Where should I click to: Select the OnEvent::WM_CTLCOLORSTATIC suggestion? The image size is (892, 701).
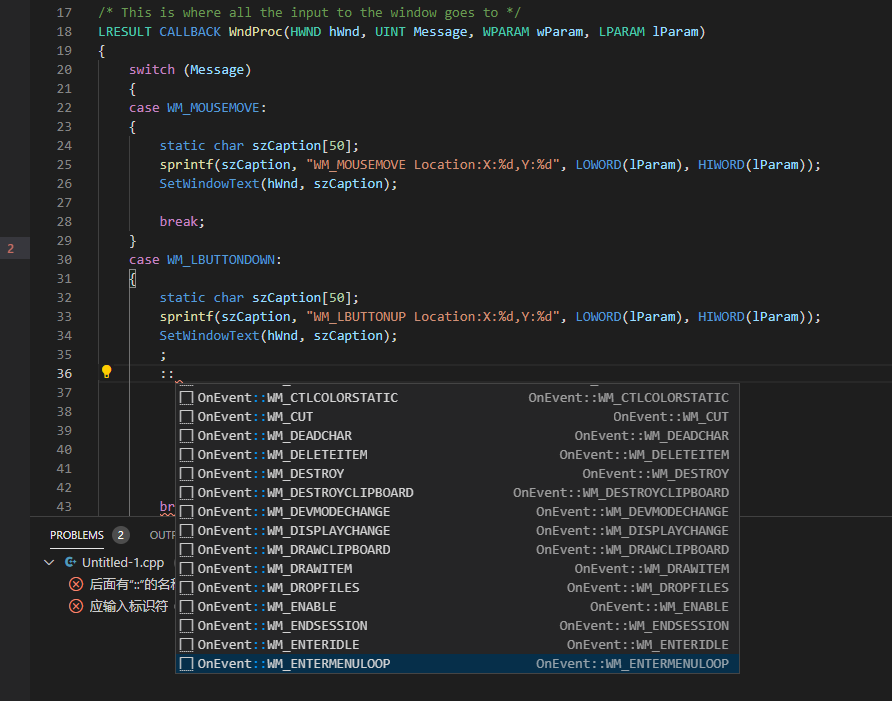pos(457,398)
